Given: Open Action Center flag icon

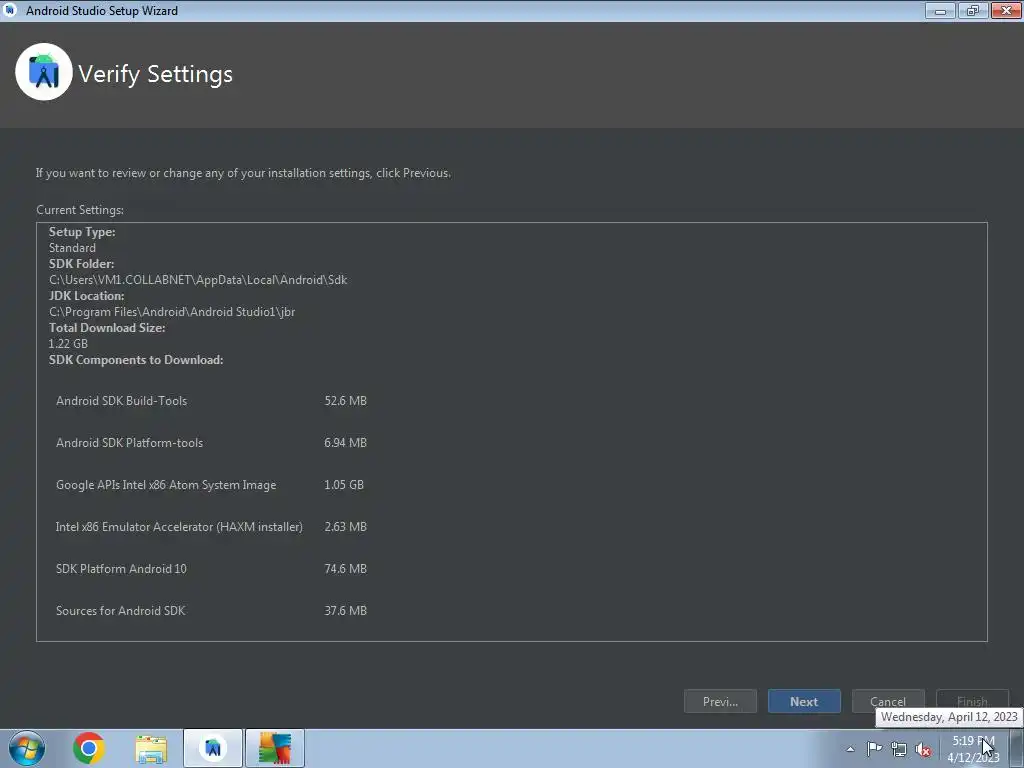Looking at the screenshot, I should click(x=874, y=749).
